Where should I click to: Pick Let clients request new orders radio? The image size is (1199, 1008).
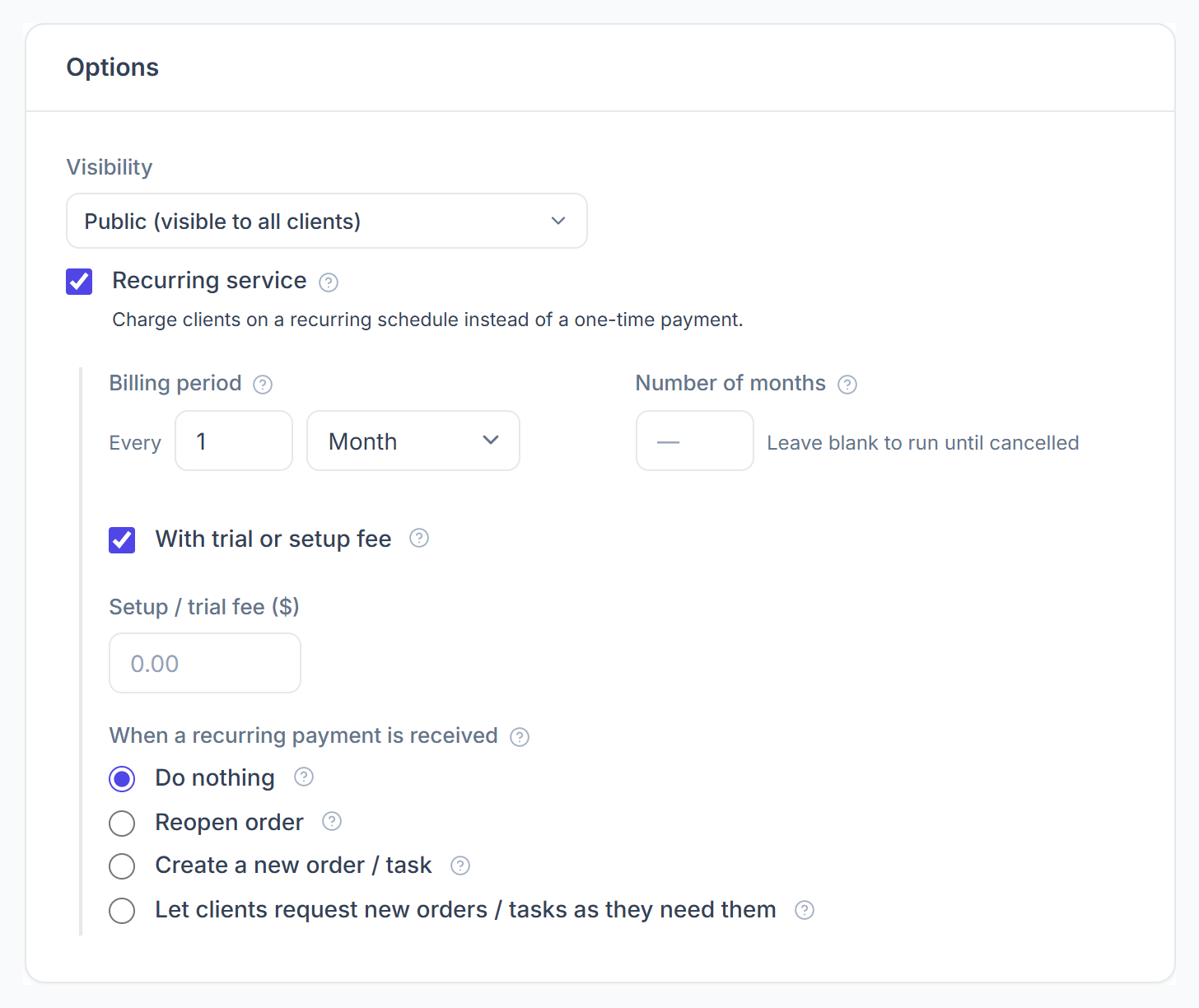pos(122,911)
